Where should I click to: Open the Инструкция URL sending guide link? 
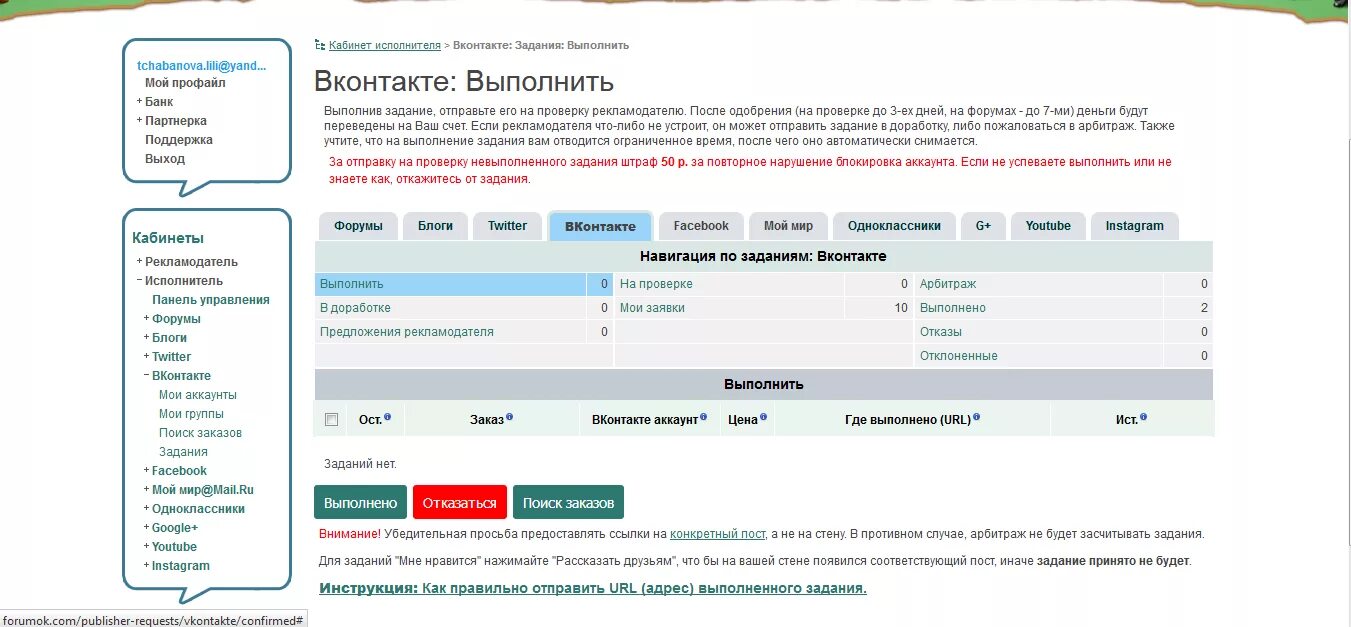(x=593, y=588)
